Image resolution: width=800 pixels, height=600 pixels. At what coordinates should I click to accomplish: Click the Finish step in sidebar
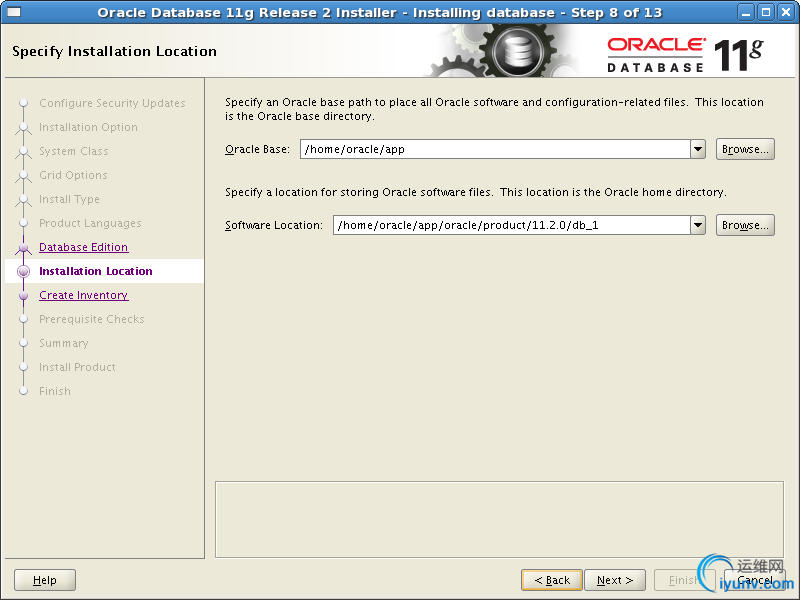[55, 391]
